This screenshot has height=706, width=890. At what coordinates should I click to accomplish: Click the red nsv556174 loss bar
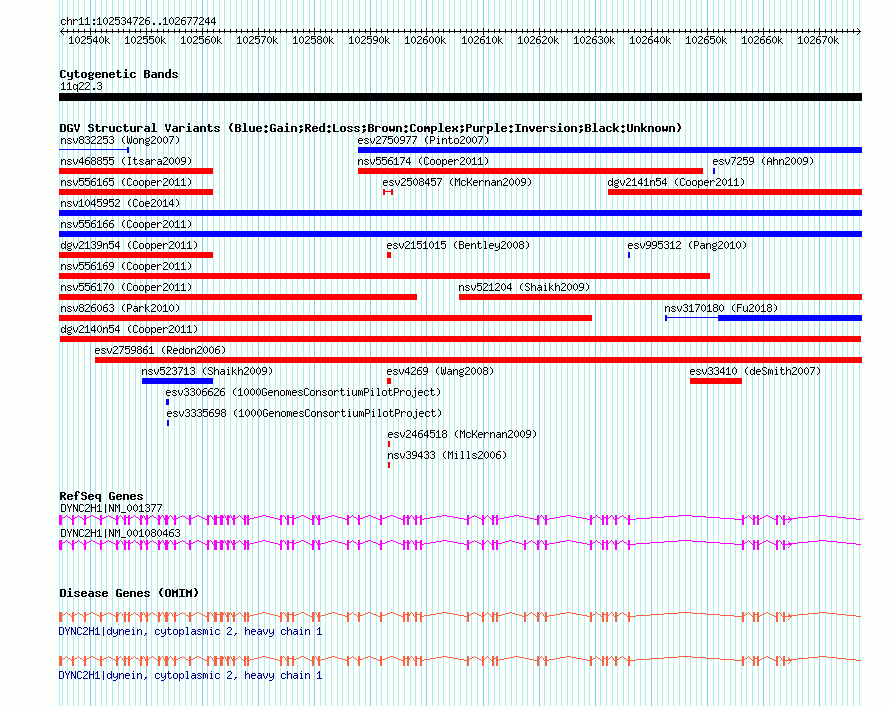(530, 171)
